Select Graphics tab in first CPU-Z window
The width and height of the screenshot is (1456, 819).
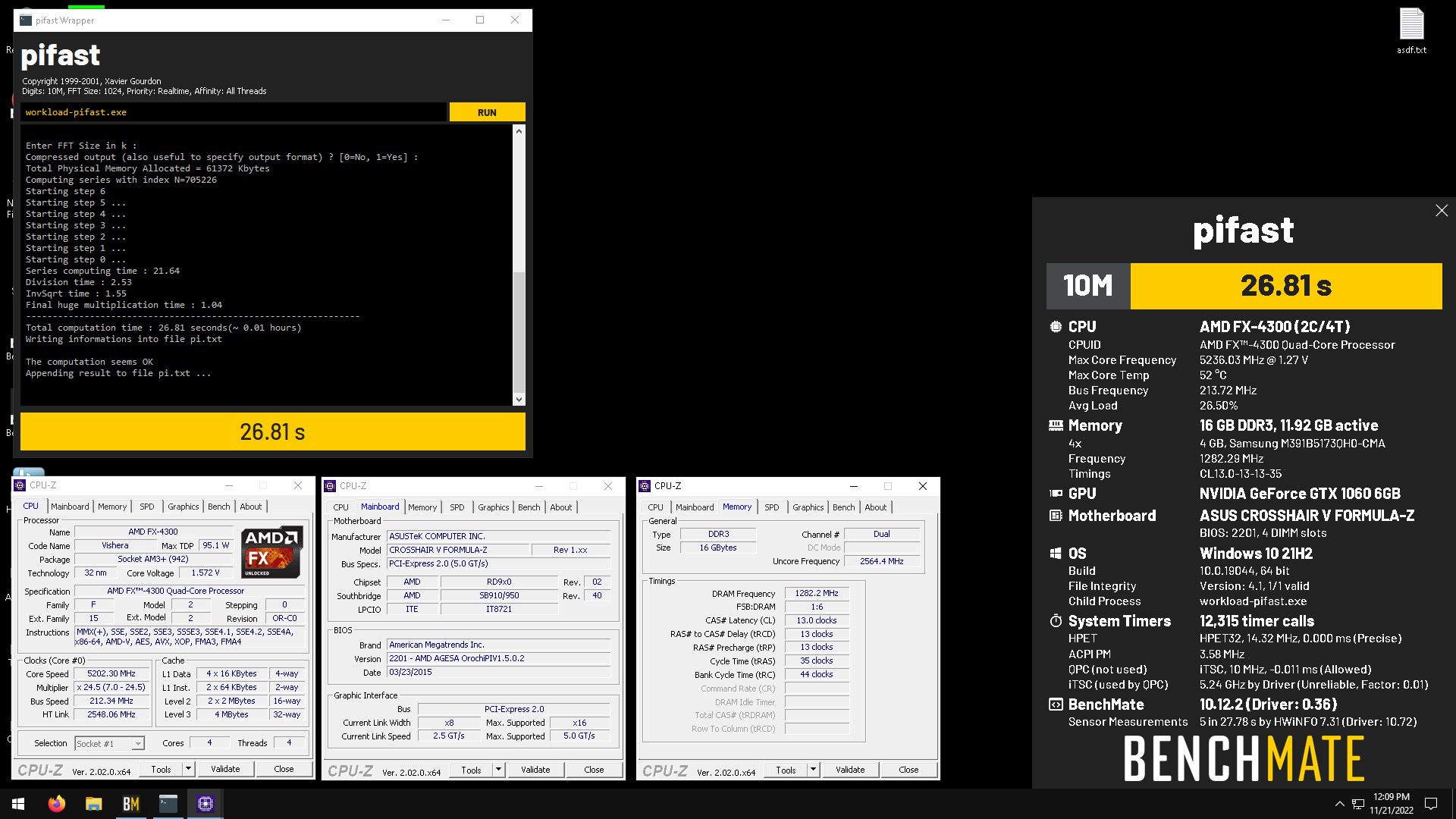(x=184, y=507)
